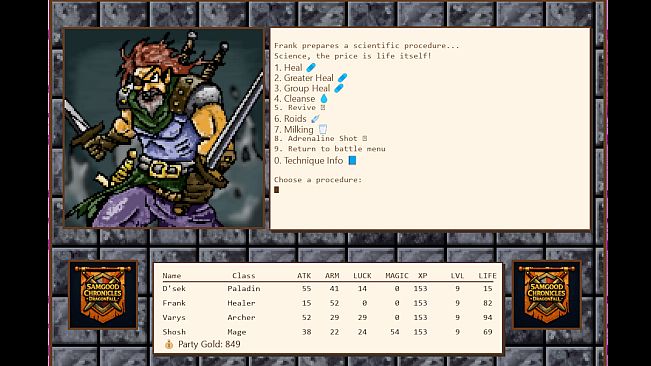Click the pill icon beside Group Heal
The image size is (651, 366).
pos(339,88)
